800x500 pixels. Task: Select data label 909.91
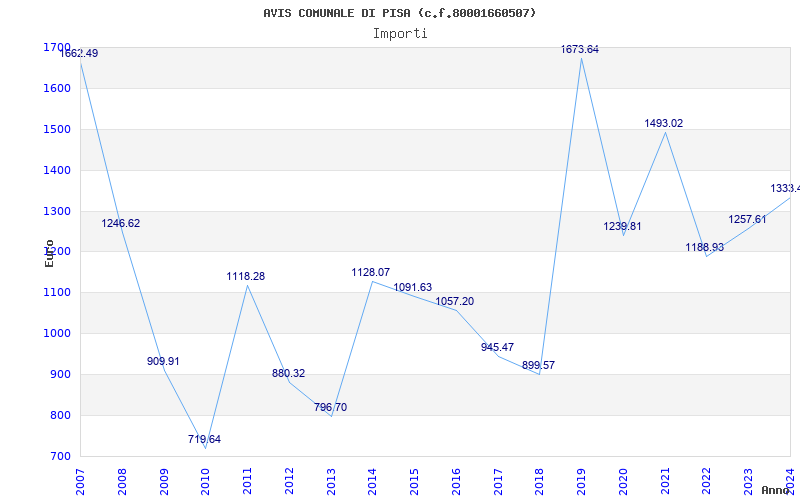coord(163,361)
